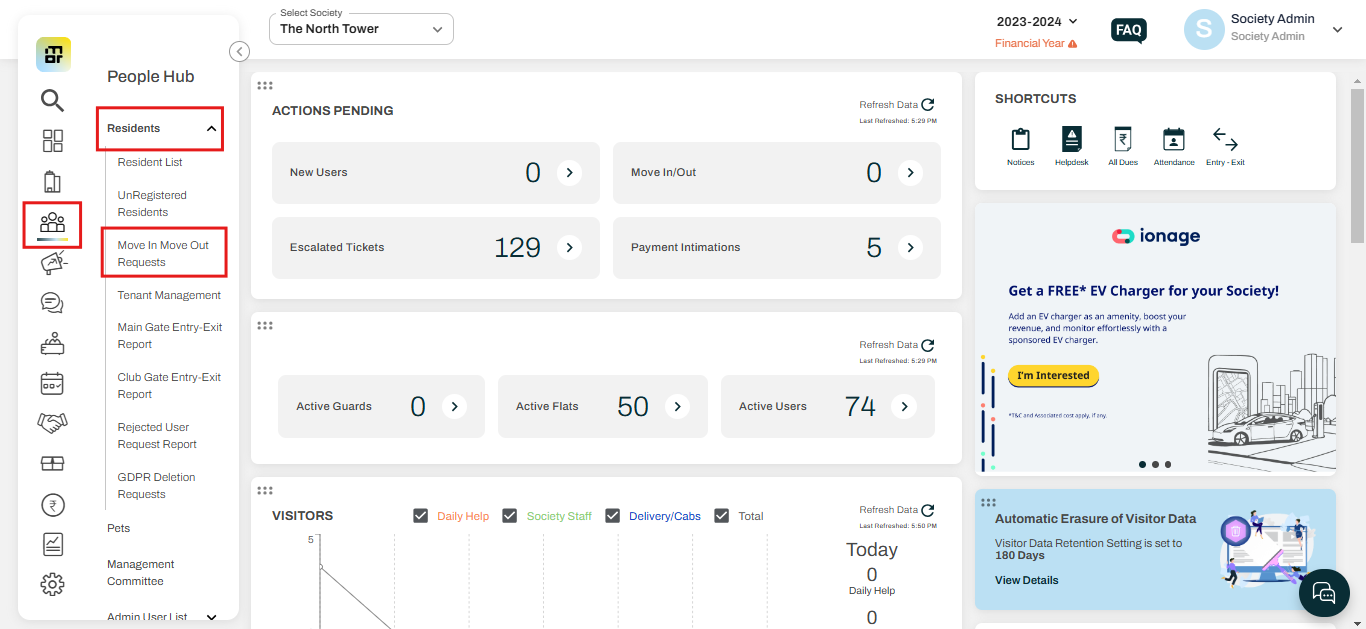
Task: Select Resident List menu item
Action: 150,162
